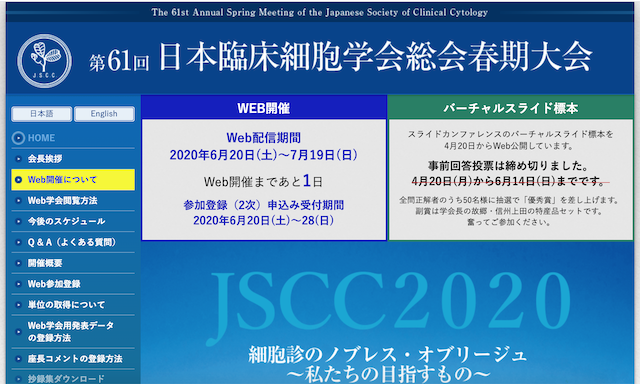Click date text 2020年6月20日(土)～28(日)
The height and width of the screenshot is (384, 640).
[264, 220]
